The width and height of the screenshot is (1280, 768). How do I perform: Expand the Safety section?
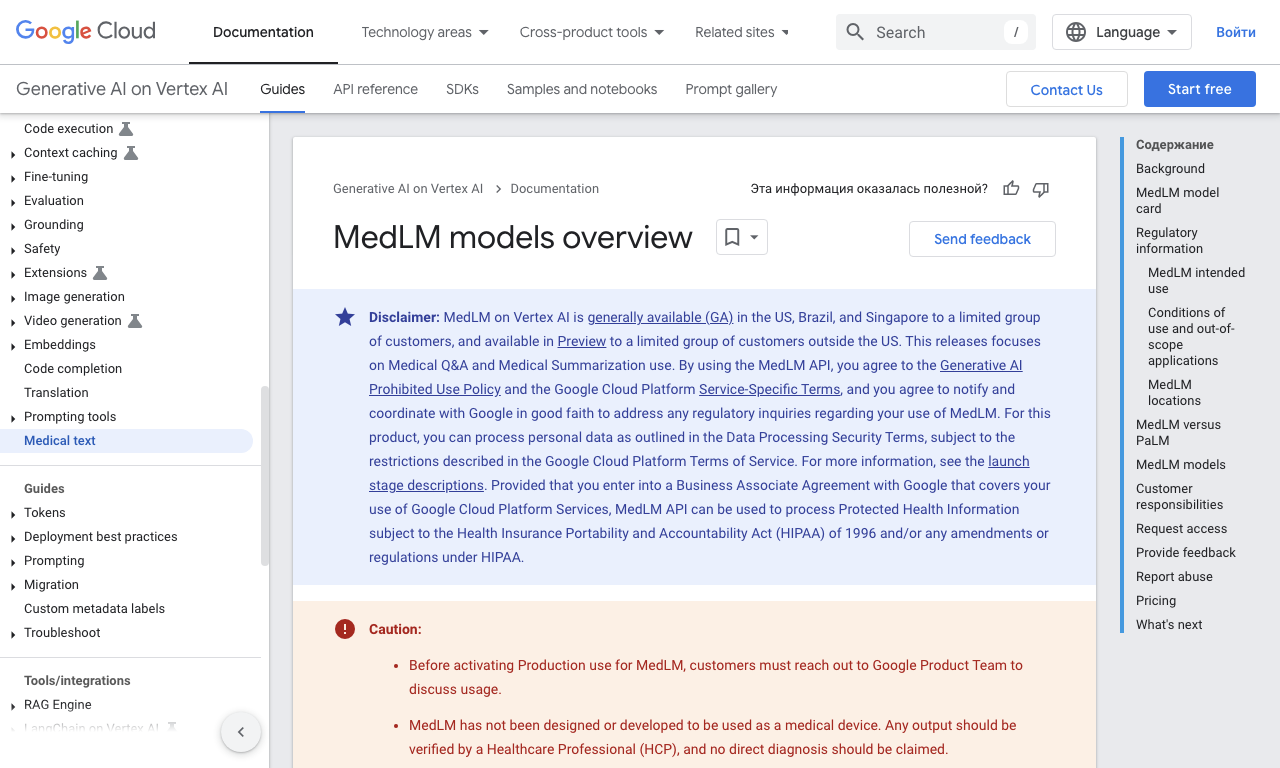[13, 250]
